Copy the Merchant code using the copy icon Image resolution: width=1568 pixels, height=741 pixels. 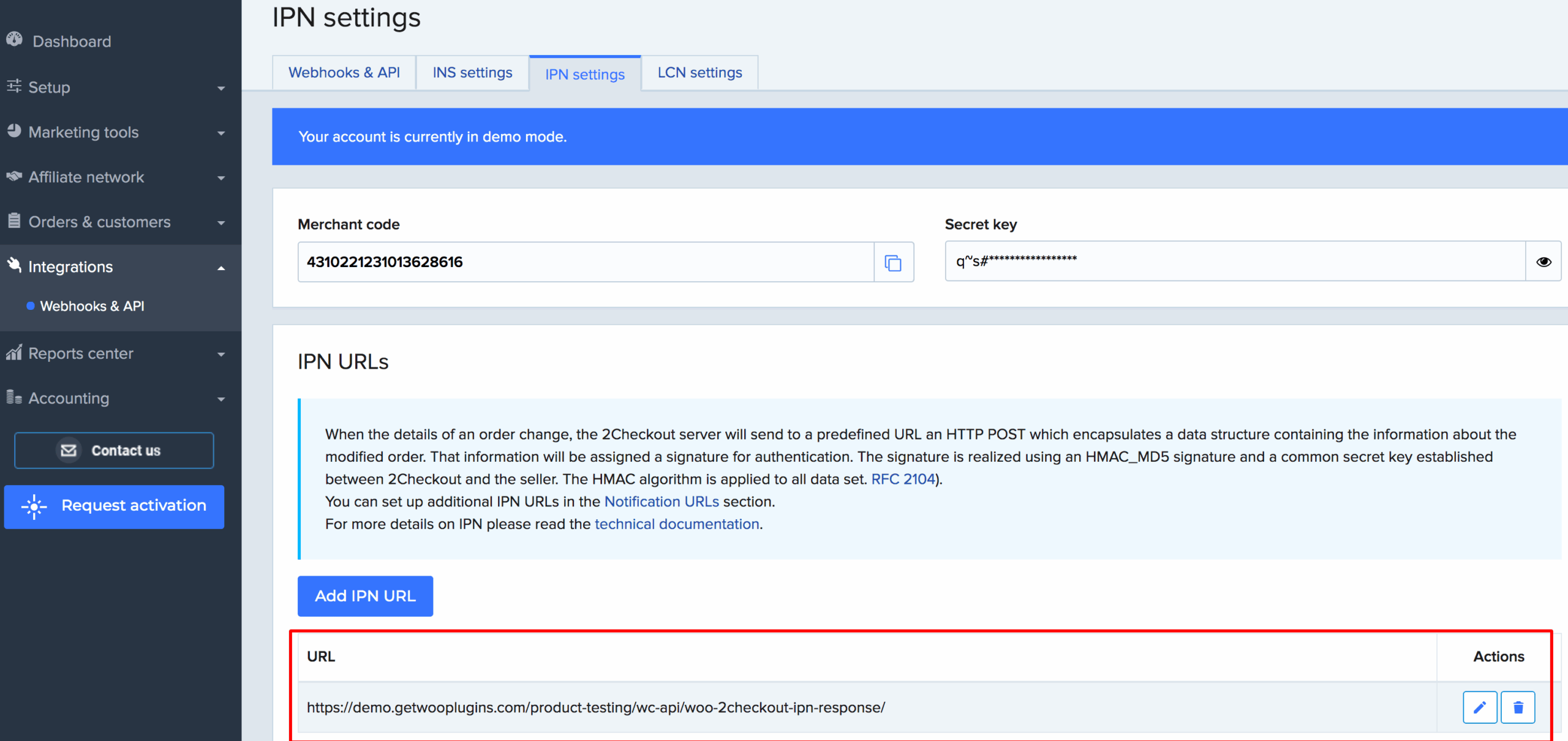[894, 263]
